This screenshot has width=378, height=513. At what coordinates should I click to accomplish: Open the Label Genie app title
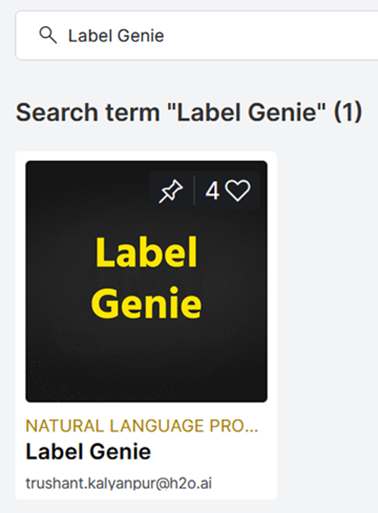88,451
